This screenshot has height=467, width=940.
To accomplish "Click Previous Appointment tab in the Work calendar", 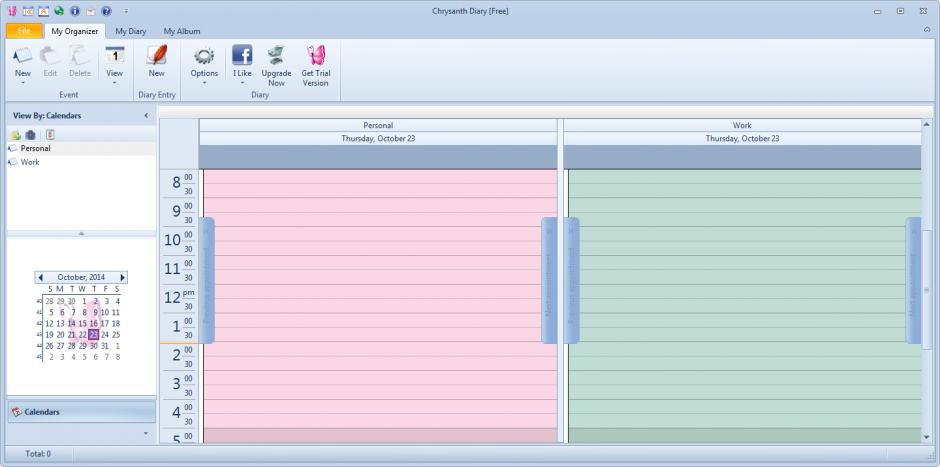I will point(571,281).
